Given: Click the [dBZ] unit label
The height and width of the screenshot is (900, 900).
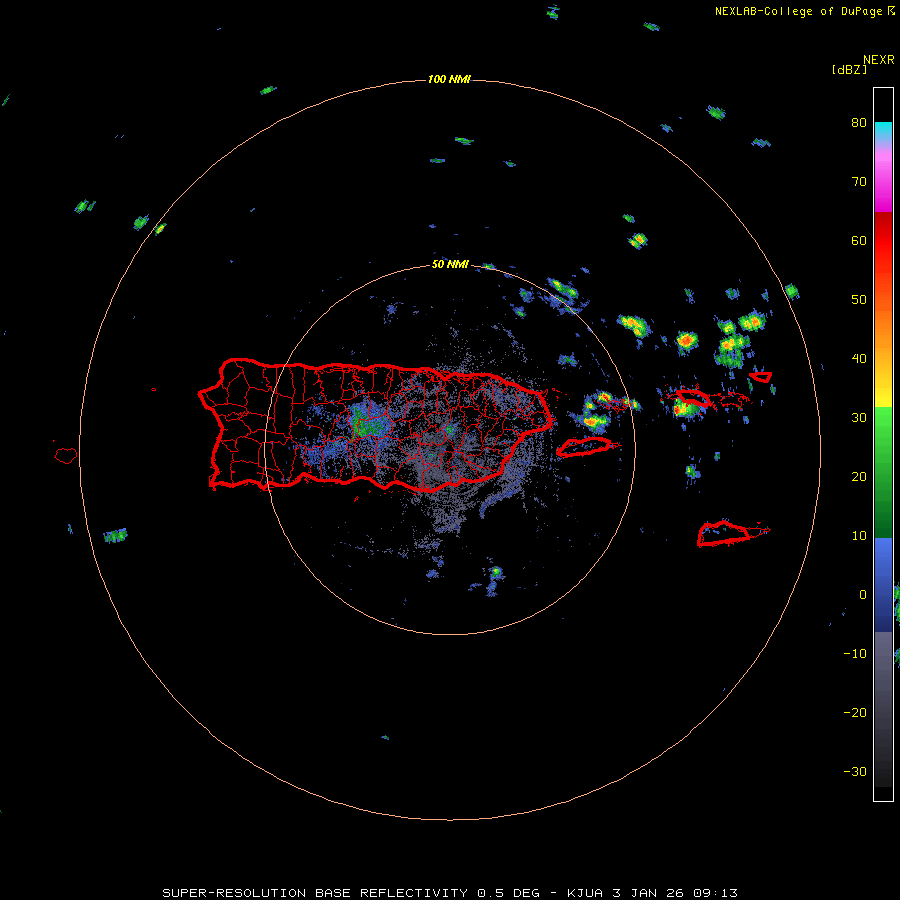Looking at the screenshot, I should (849, 69).
